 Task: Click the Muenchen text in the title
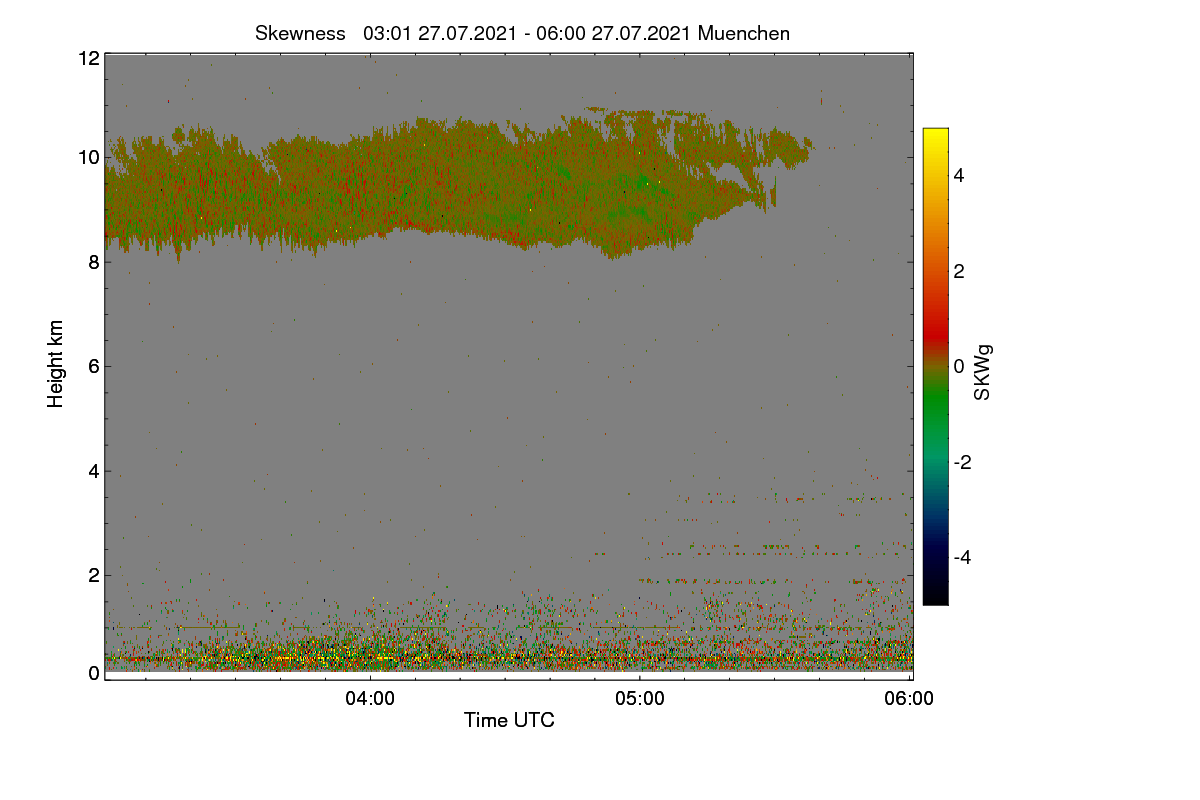pyautogui.click(x=744, y=33)
